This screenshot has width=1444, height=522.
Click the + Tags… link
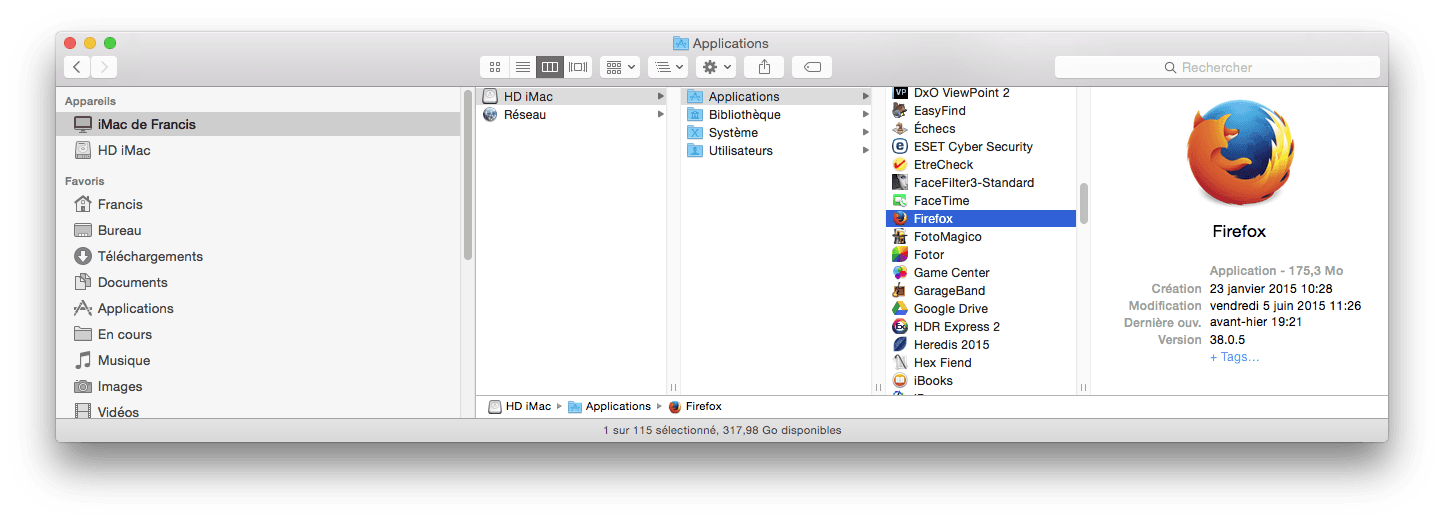1234,357
